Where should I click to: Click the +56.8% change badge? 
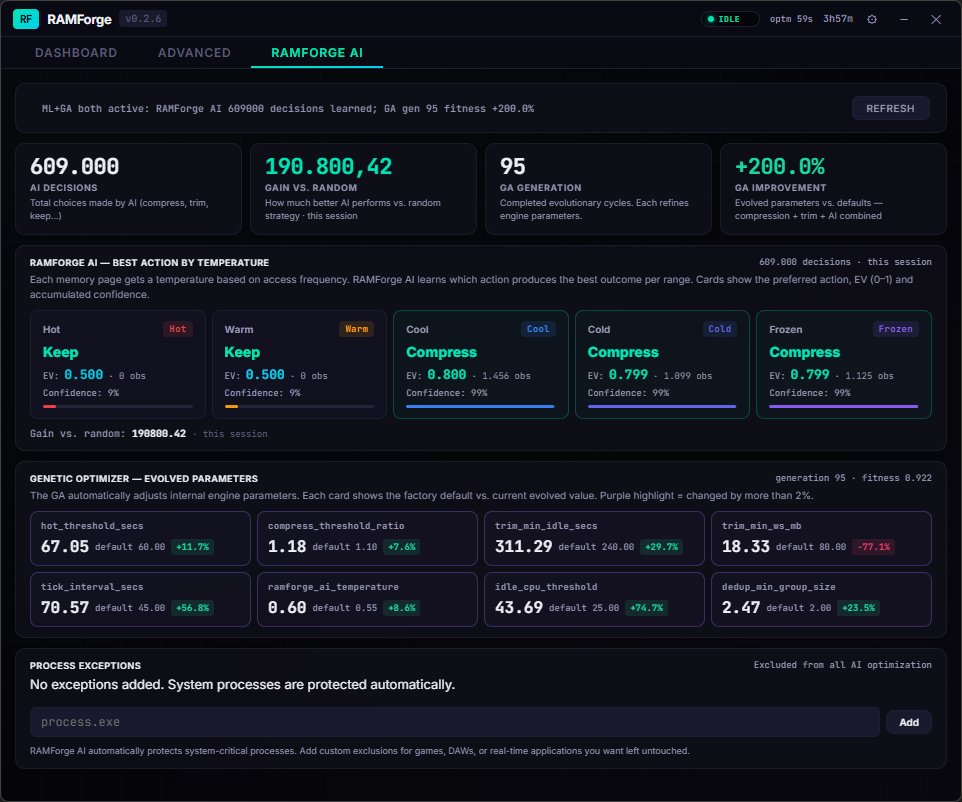click(x=193, y=608)
